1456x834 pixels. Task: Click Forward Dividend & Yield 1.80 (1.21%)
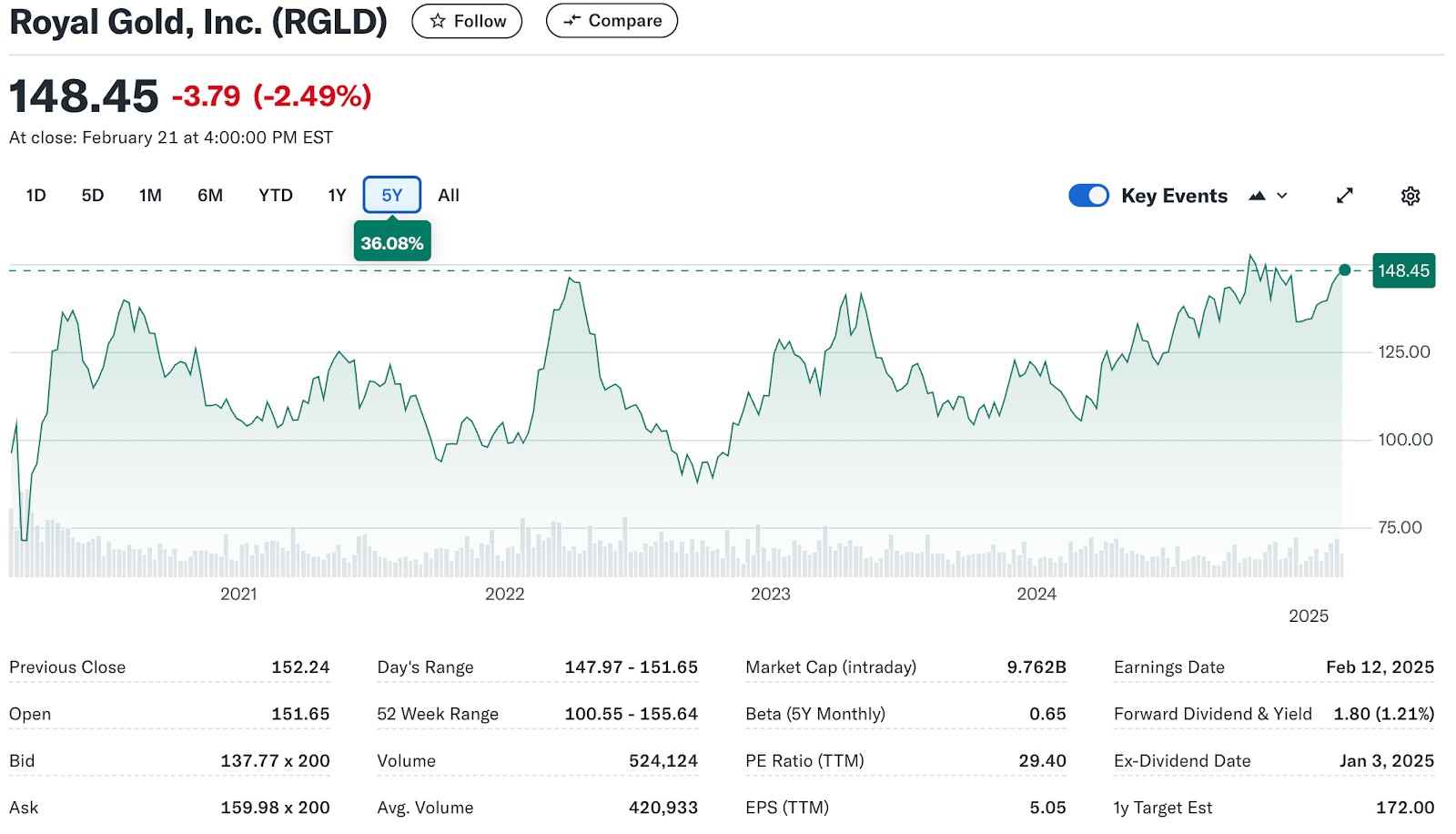pyautogui.click(x=1383, y=714)
